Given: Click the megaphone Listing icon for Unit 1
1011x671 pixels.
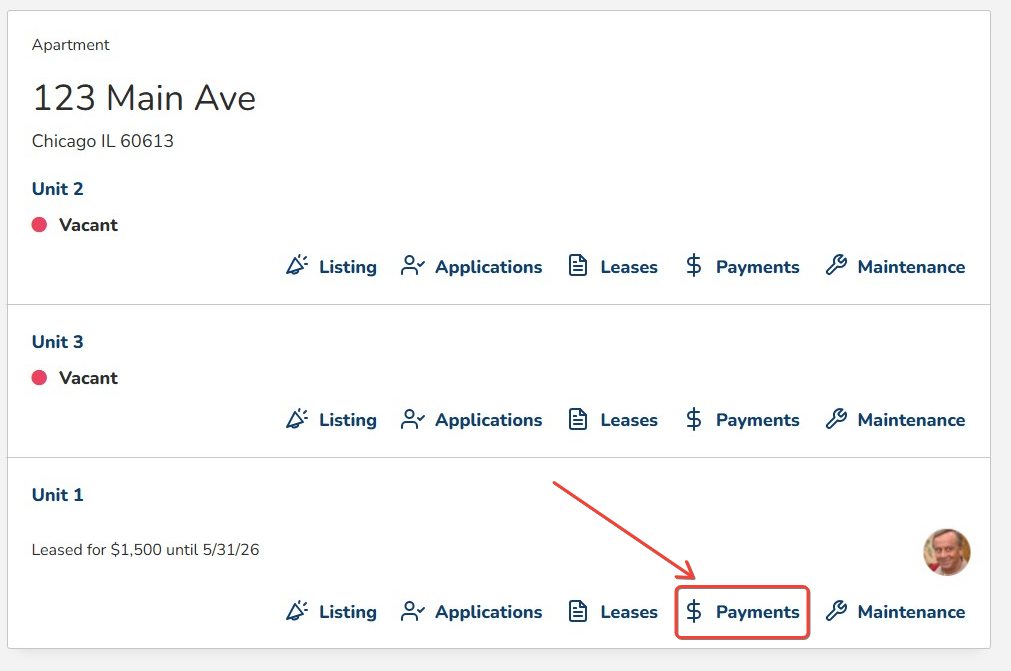Looking at the screenshot, I should (x=297, y=611).
